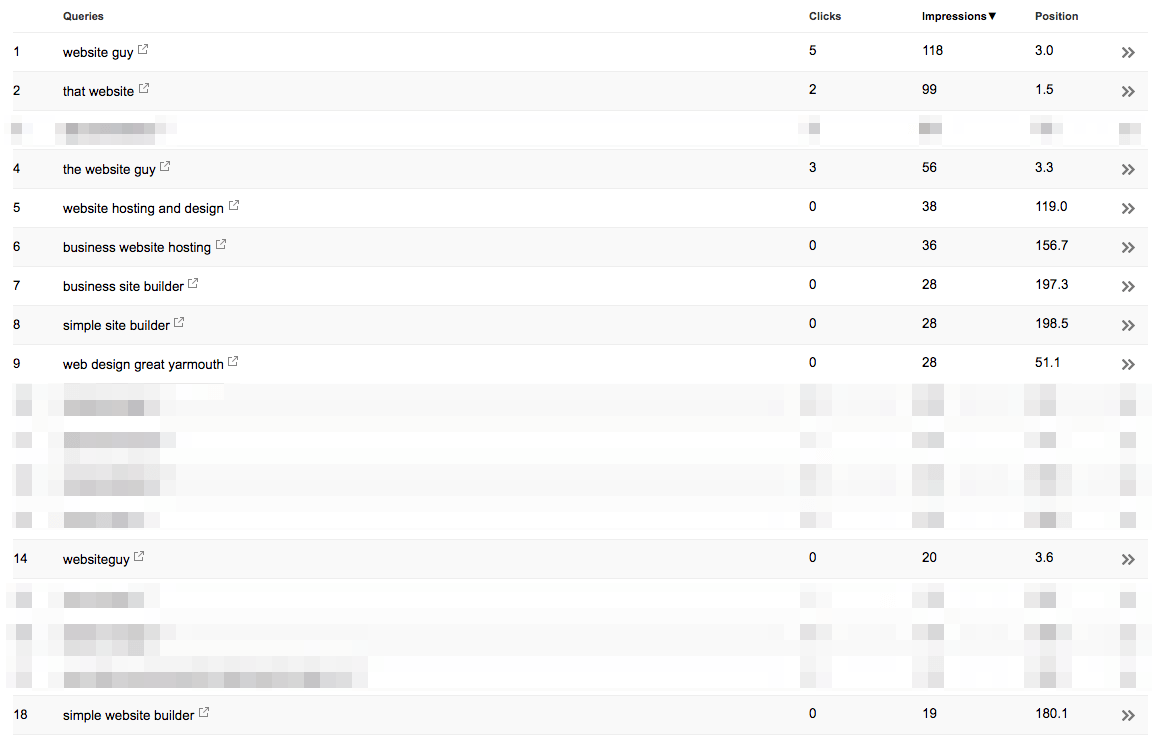The width and height of the screenshot is (1152, 736).
Task: Open external link icon next to 'that website'
Action: tap(144, 88)
